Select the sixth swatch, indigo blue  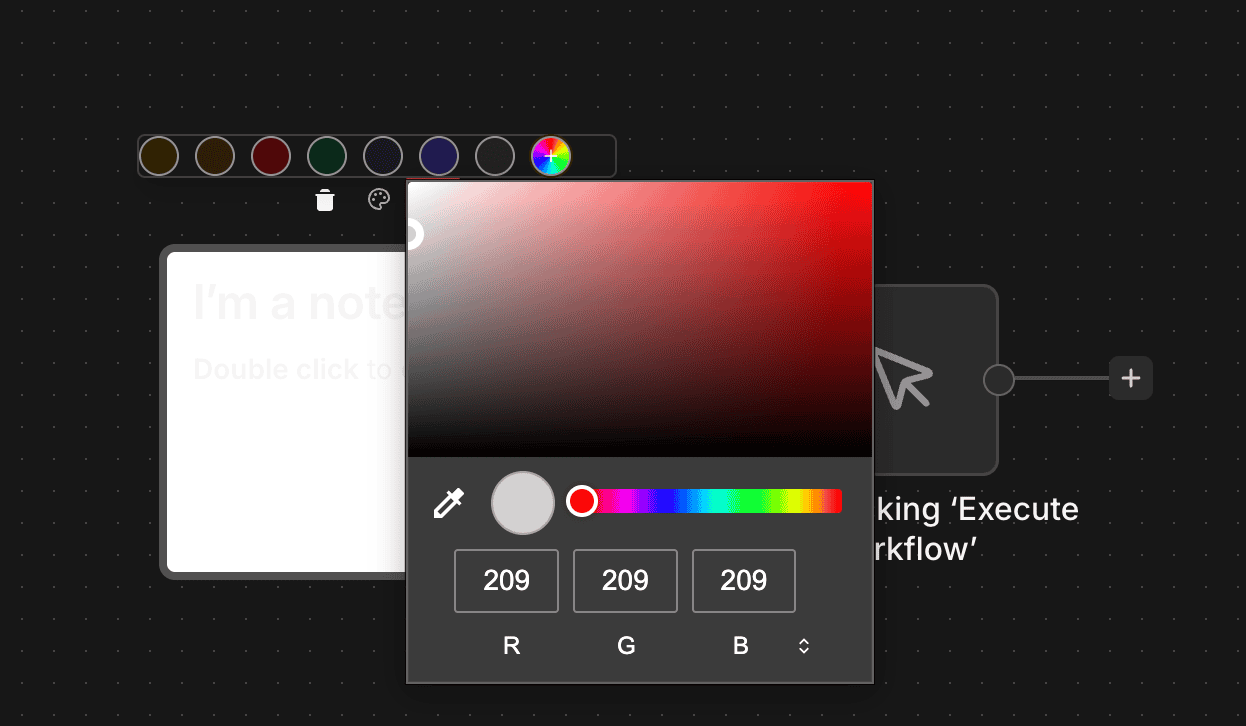439,156
